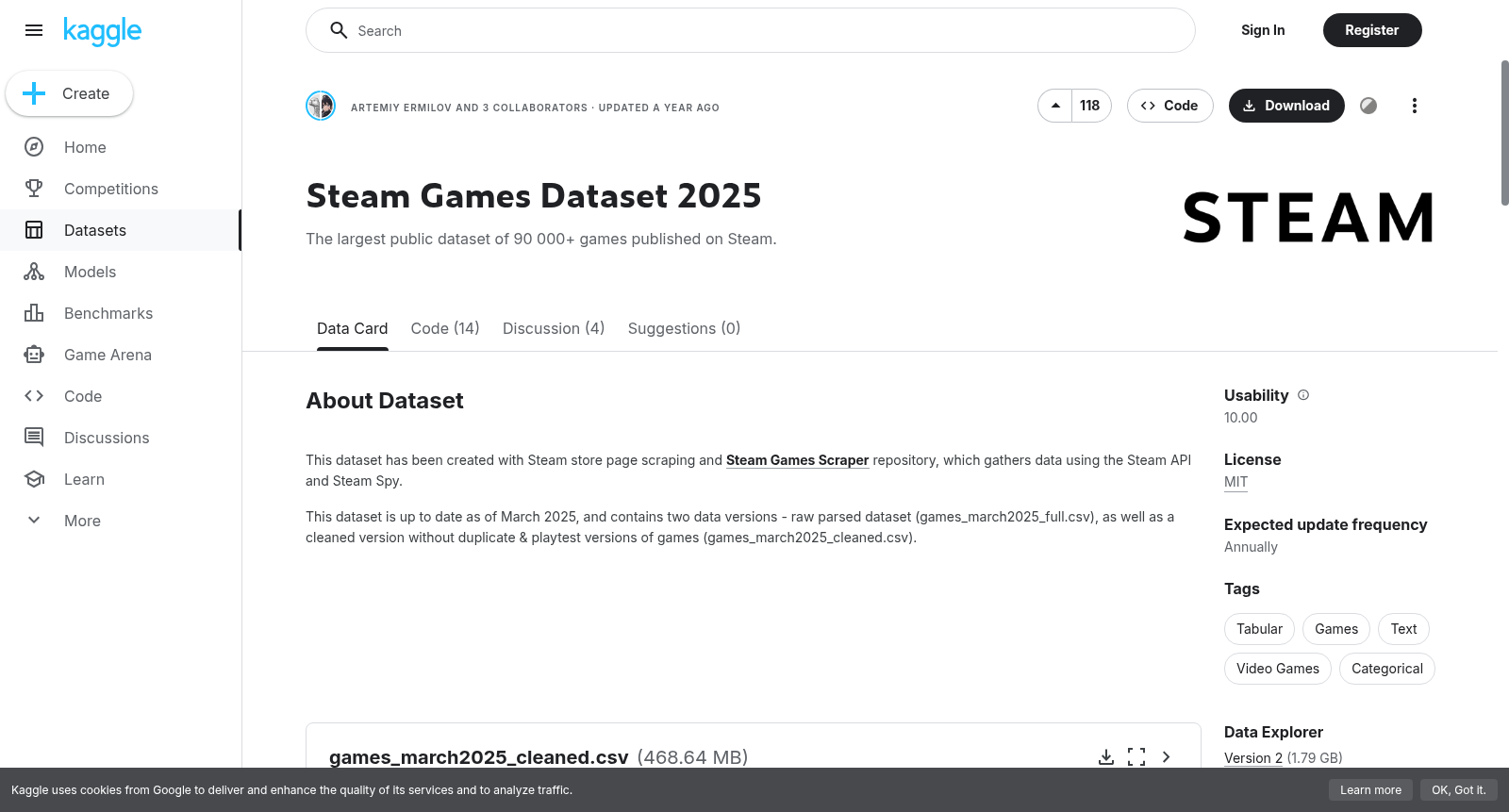Click Learn more in the cookie banner

1370,790
